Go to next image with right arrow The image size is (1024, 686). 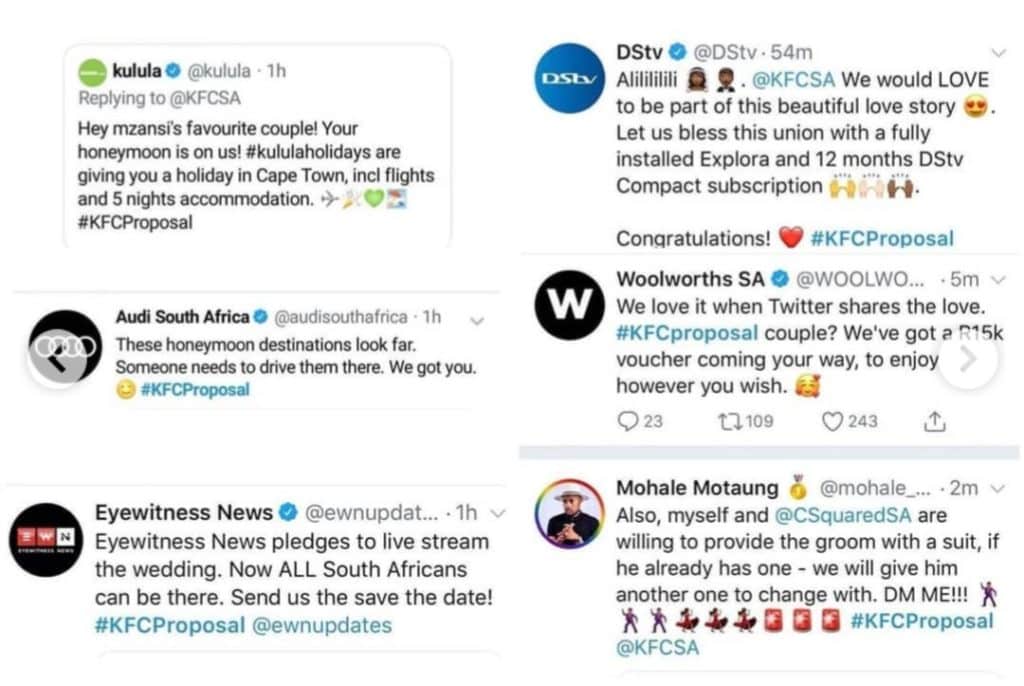968,359
